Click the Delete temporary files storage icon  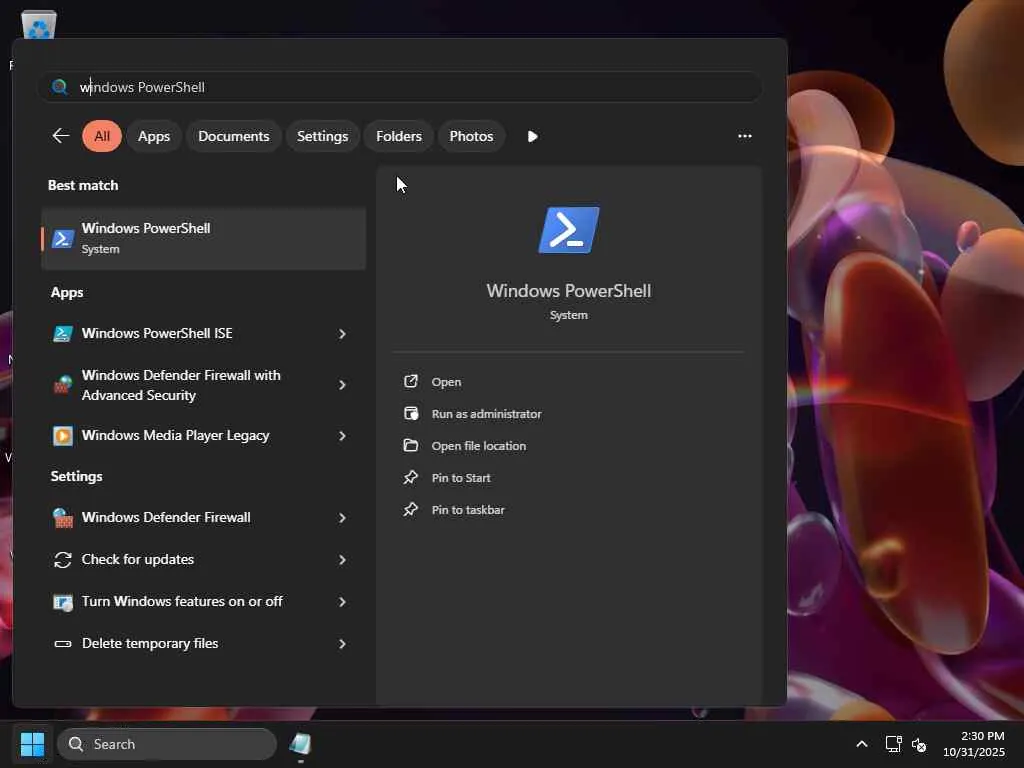click(63, 643)
